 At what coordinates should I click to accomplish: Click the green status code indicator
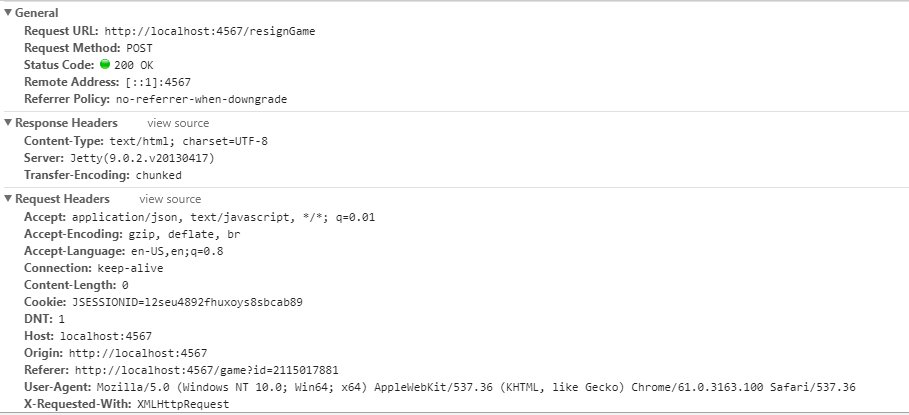click(x=105, y=64)
